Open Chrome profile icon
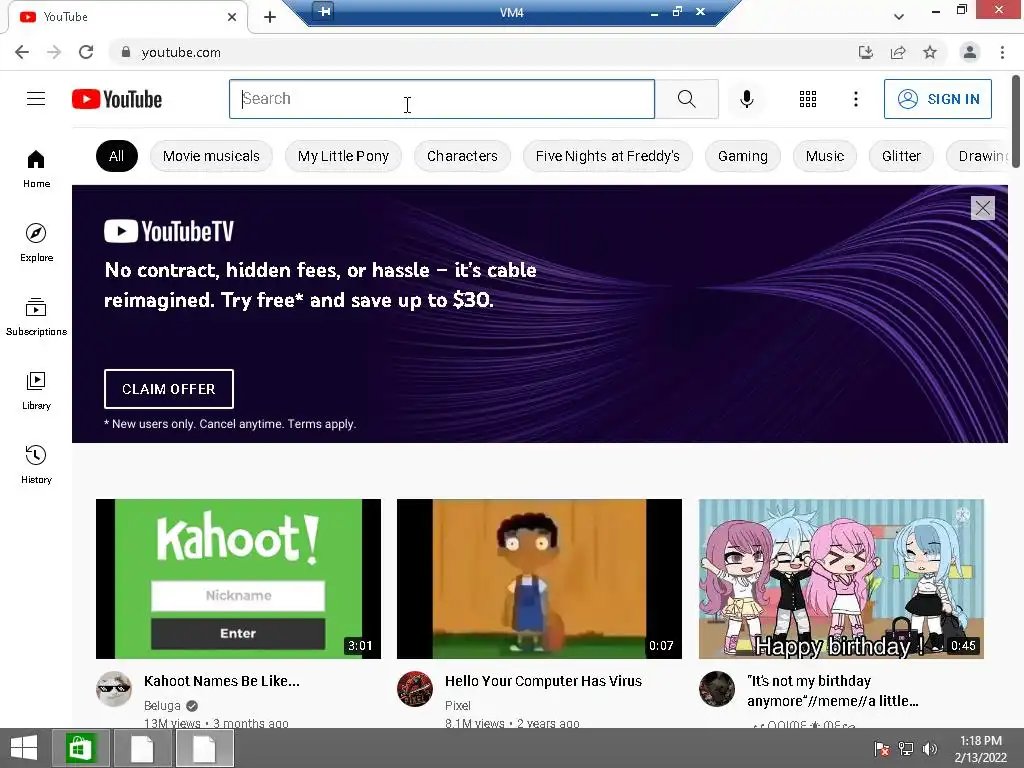Image resolution: width=1024 pixels, height=768 pixels. coord(970,52)
